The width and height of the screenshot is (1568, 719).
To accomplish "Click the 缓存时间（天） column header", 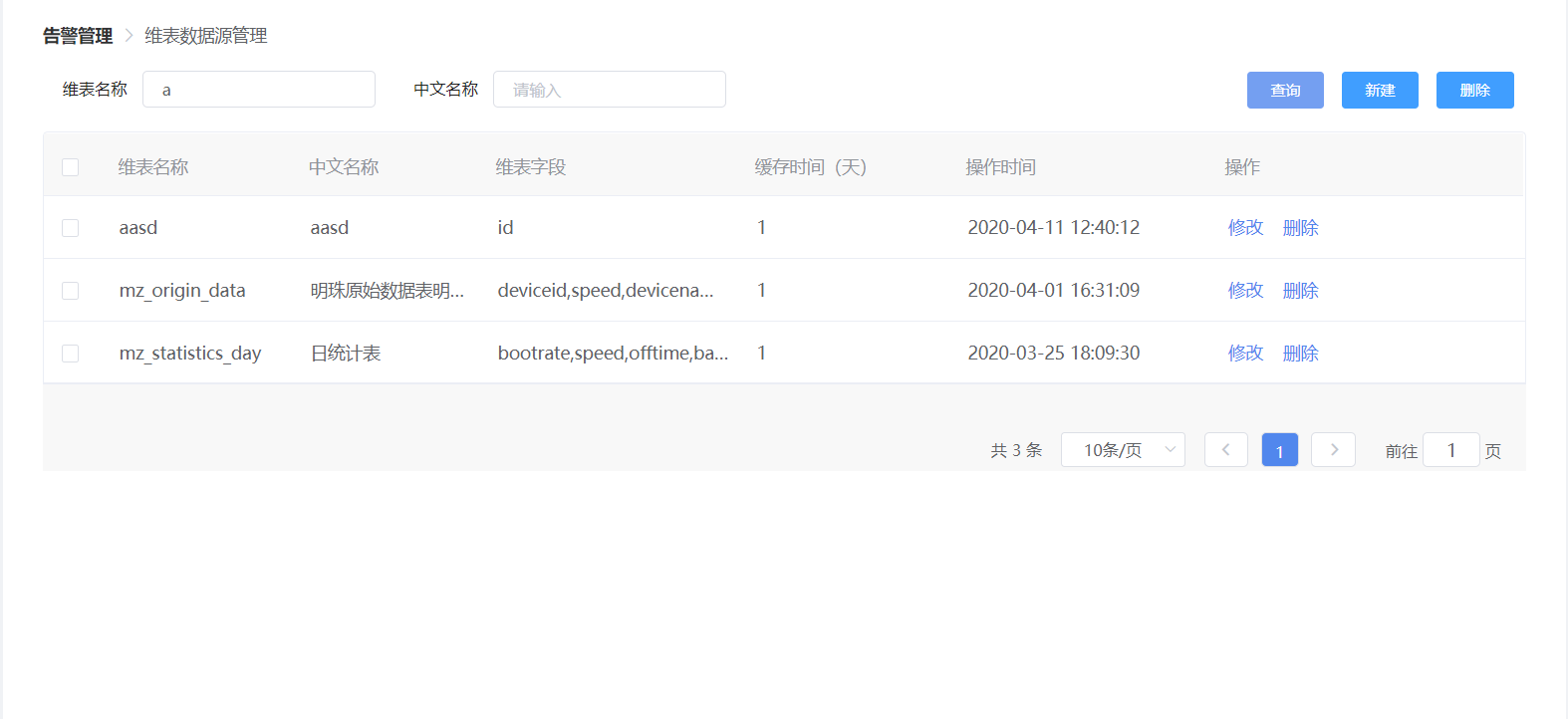I will pos(811,167).
